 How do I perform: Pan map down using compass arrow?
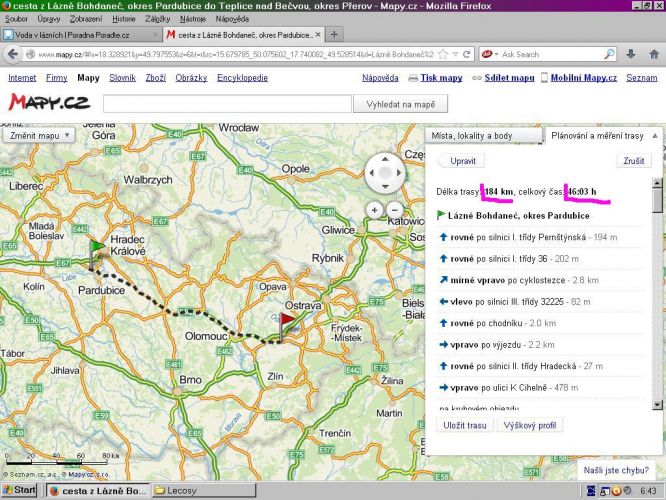point(385,186)
